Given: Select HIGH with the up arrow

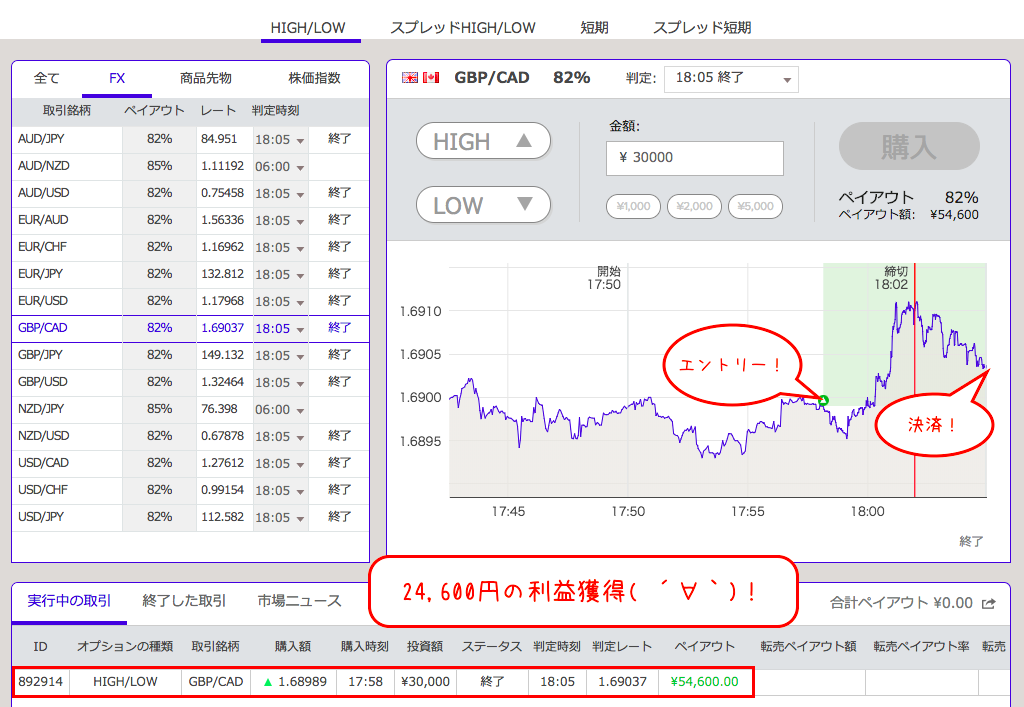Looking at the screenshot, I should point(483,140).
